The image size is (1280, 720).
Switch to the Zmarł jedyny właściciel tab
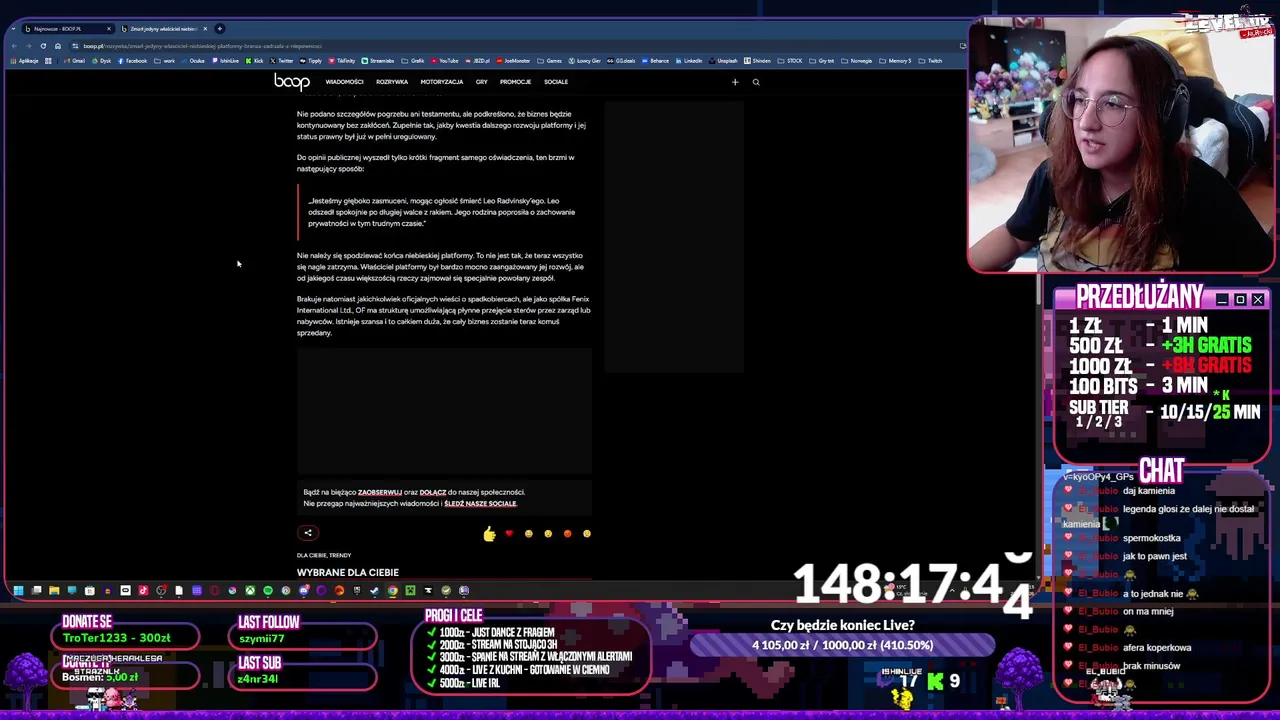[162, 29]
